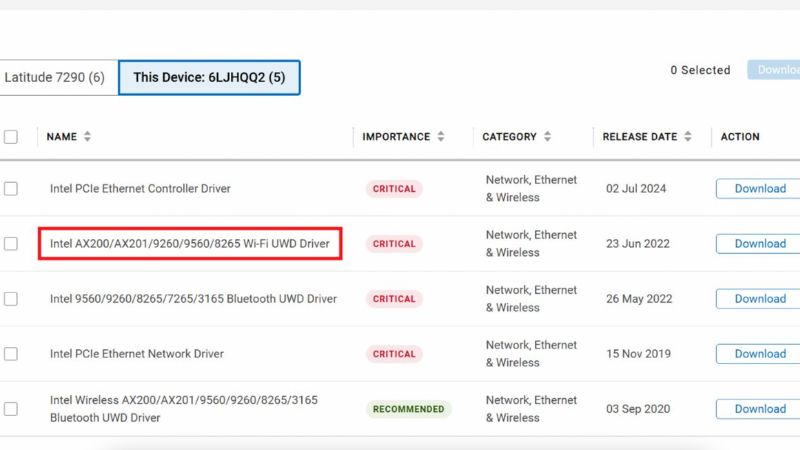Download the 26 May 2022 Bluetooth UWD Driver
Screen dimensions: 800x450
tap(758, 299)
